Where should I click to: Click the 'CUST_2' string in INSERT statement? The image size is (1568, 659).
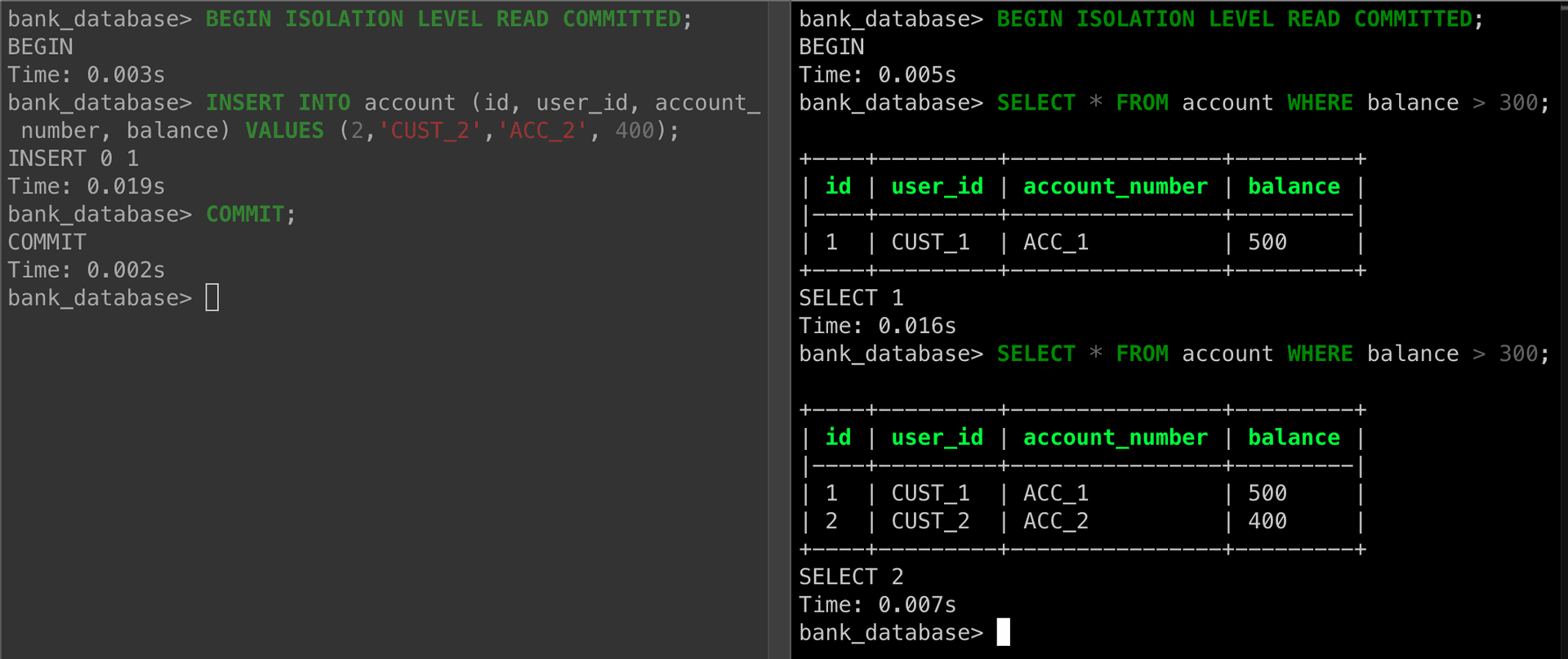(x=430, y=131)
